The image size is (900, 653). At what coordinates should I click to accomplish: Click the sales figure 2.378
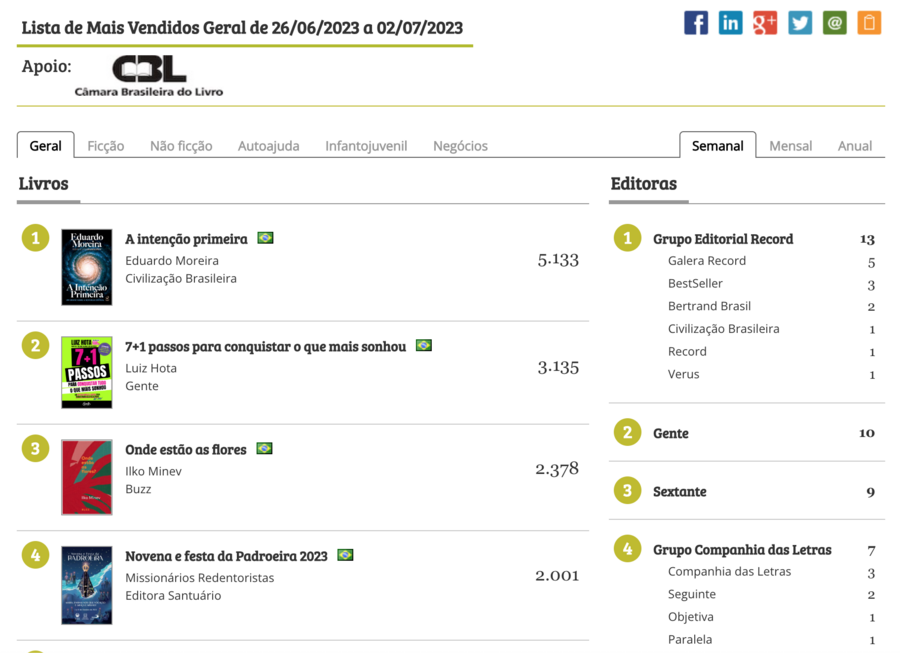pyautogui.click(x=557, y=469)
